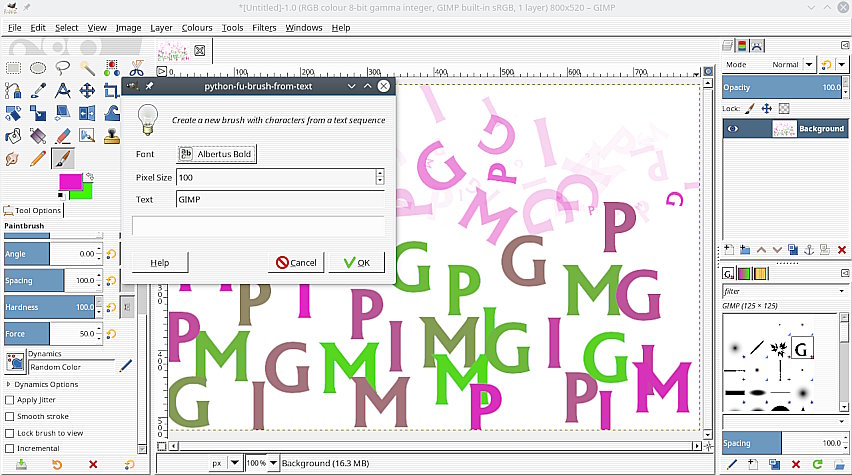The image size is (852, 475).
Task: Select the Gradient tool
Action: (37, 136)
